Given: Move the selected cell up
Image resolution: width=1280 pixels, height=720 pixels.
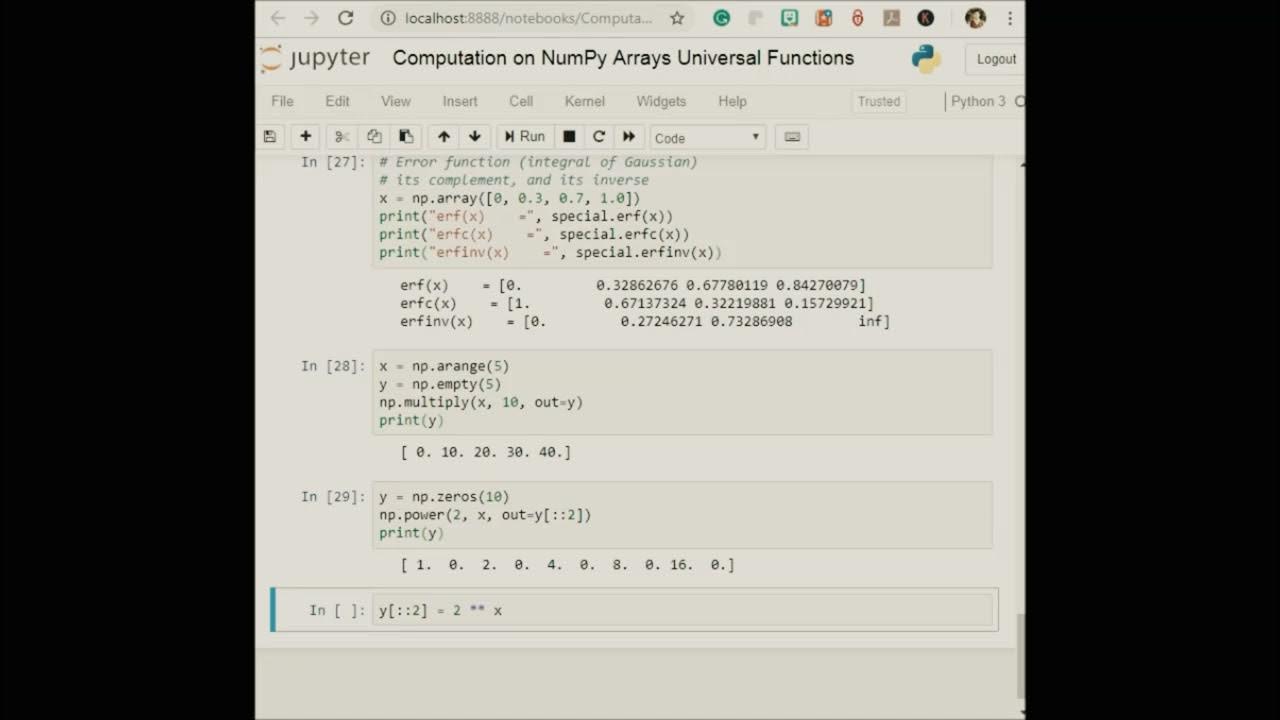Looking at the screenshot, I should pos(444,137).
